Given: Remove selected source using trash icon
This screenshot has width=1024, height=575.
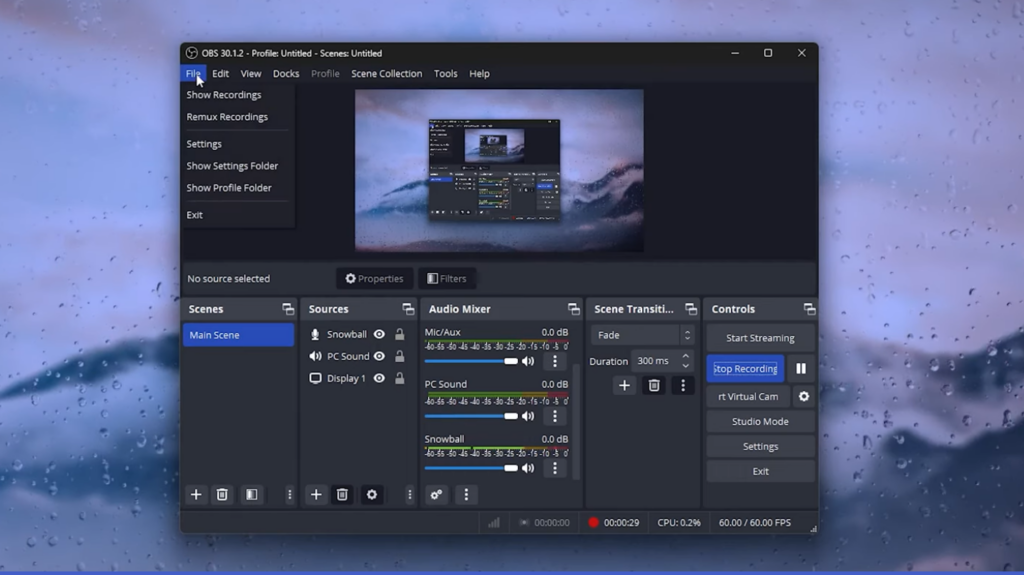Looking at the screenshot, I should point(342,494).
